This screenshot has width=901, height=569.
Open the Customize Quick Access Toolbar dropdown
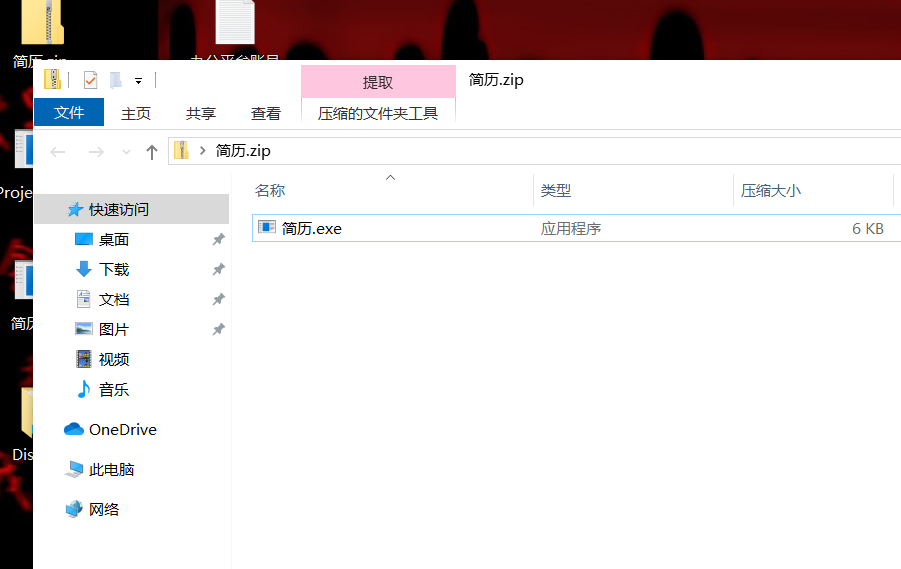[x=138, y=81]
